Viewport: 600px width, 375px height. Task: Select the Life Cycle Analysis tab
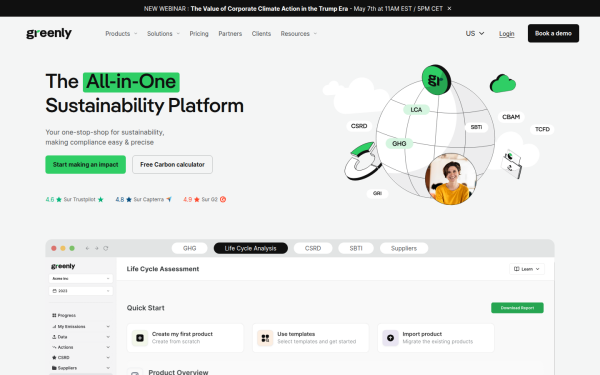click(x=251, y=248)
